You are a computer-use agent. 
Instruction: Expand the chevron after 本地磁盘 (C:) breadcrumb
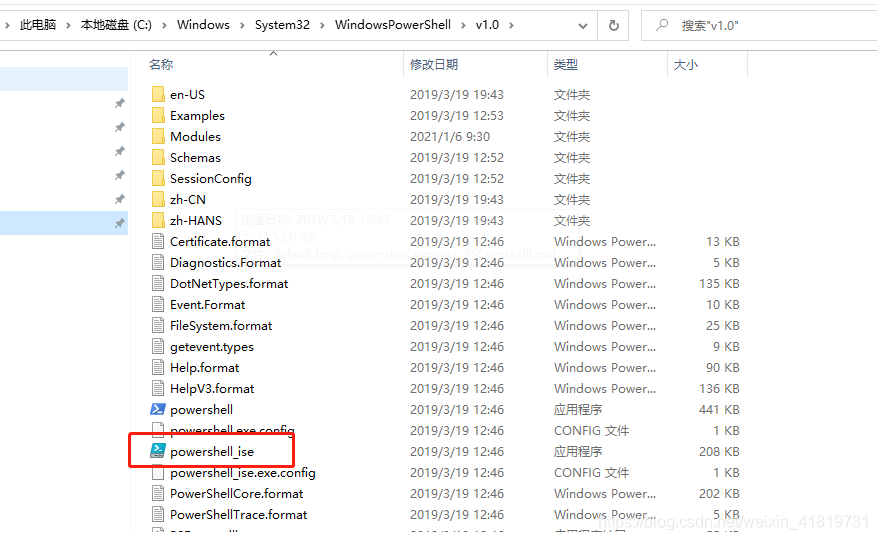pyautogui.click(x=164, y=25)
